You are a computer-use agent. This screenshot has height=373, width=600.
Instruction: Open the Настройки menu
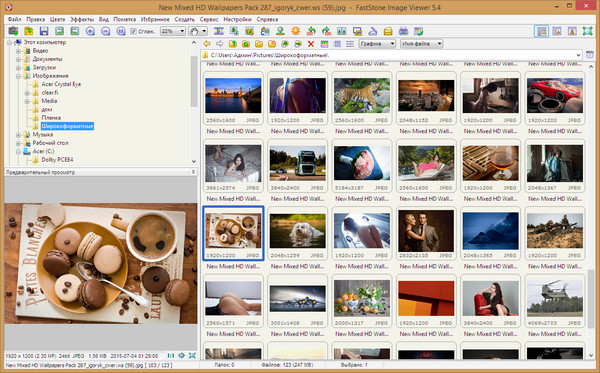[237, 19]
